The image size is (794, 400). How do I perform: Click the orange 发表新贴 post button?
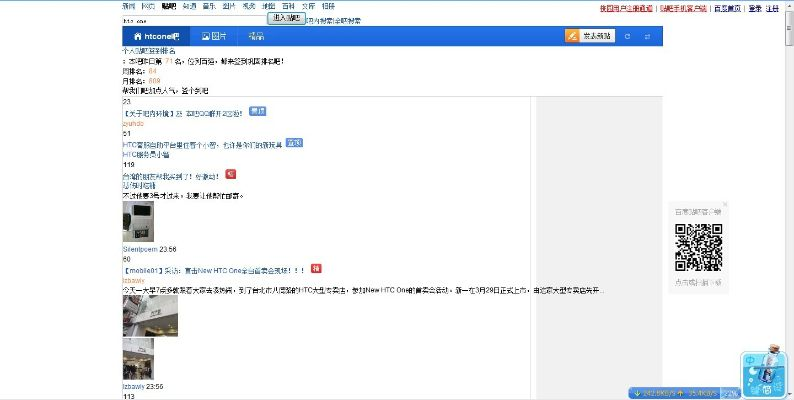click(589, 36)
